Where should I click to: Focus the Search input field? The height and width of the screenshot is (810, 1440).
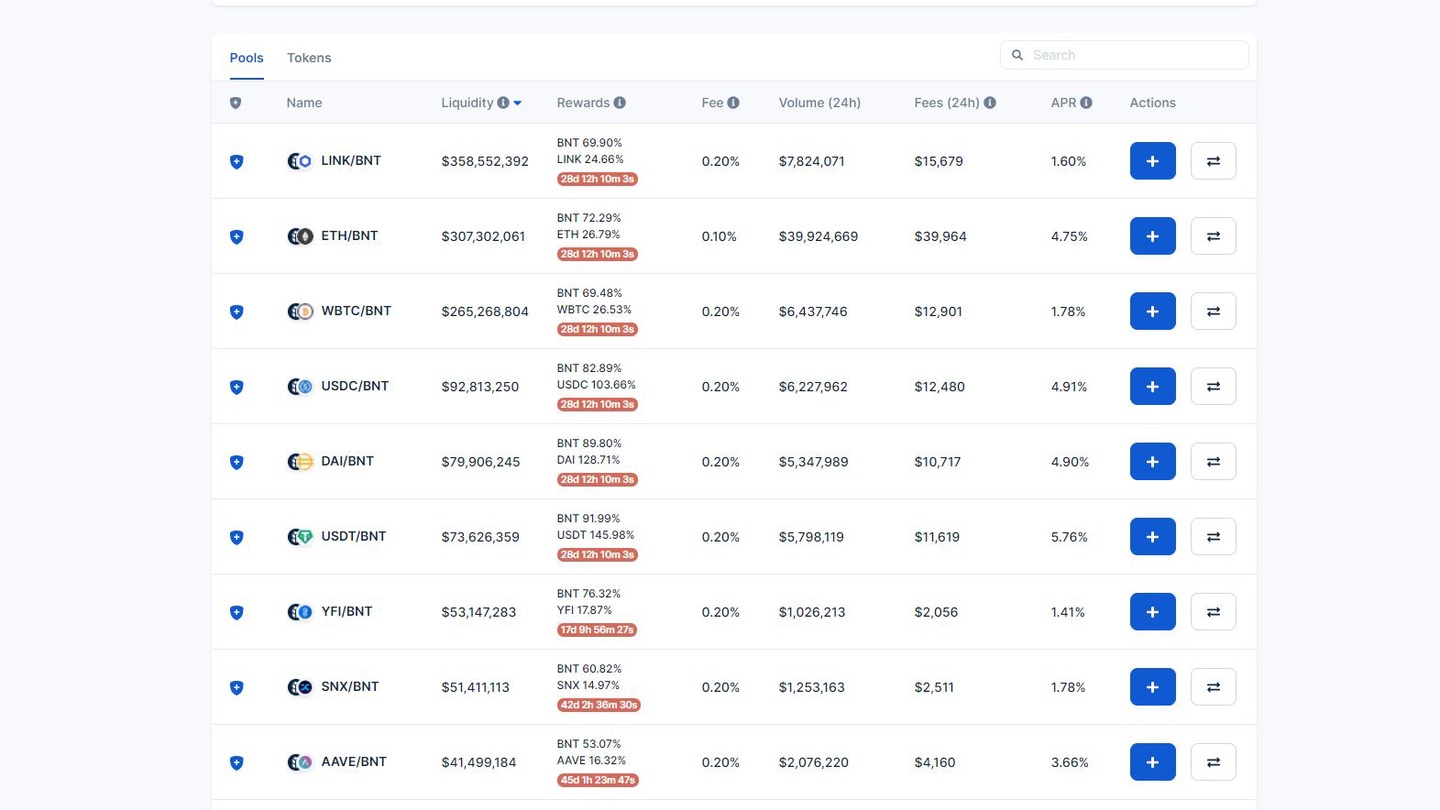1124,55
